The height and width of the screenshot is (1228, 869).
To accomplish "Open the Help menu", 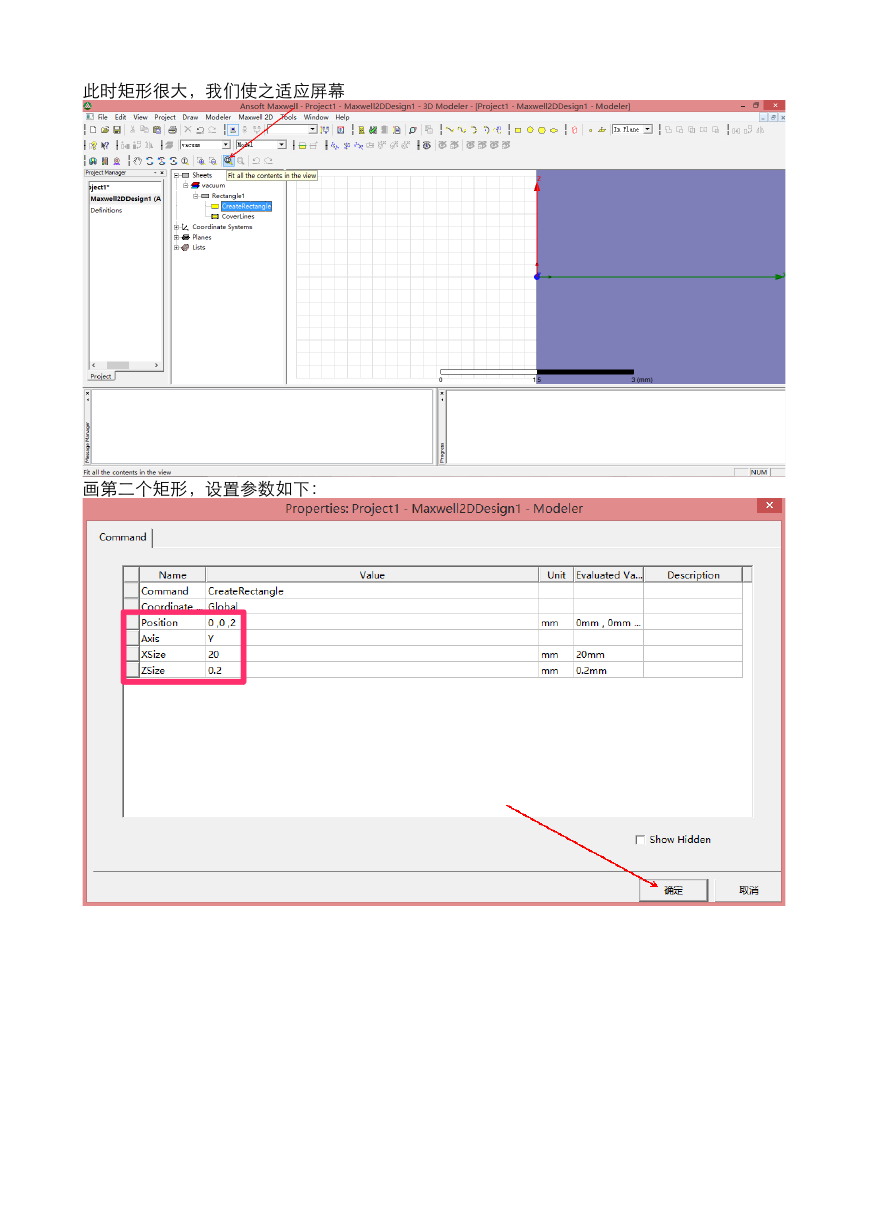I will tap(342, 117).
